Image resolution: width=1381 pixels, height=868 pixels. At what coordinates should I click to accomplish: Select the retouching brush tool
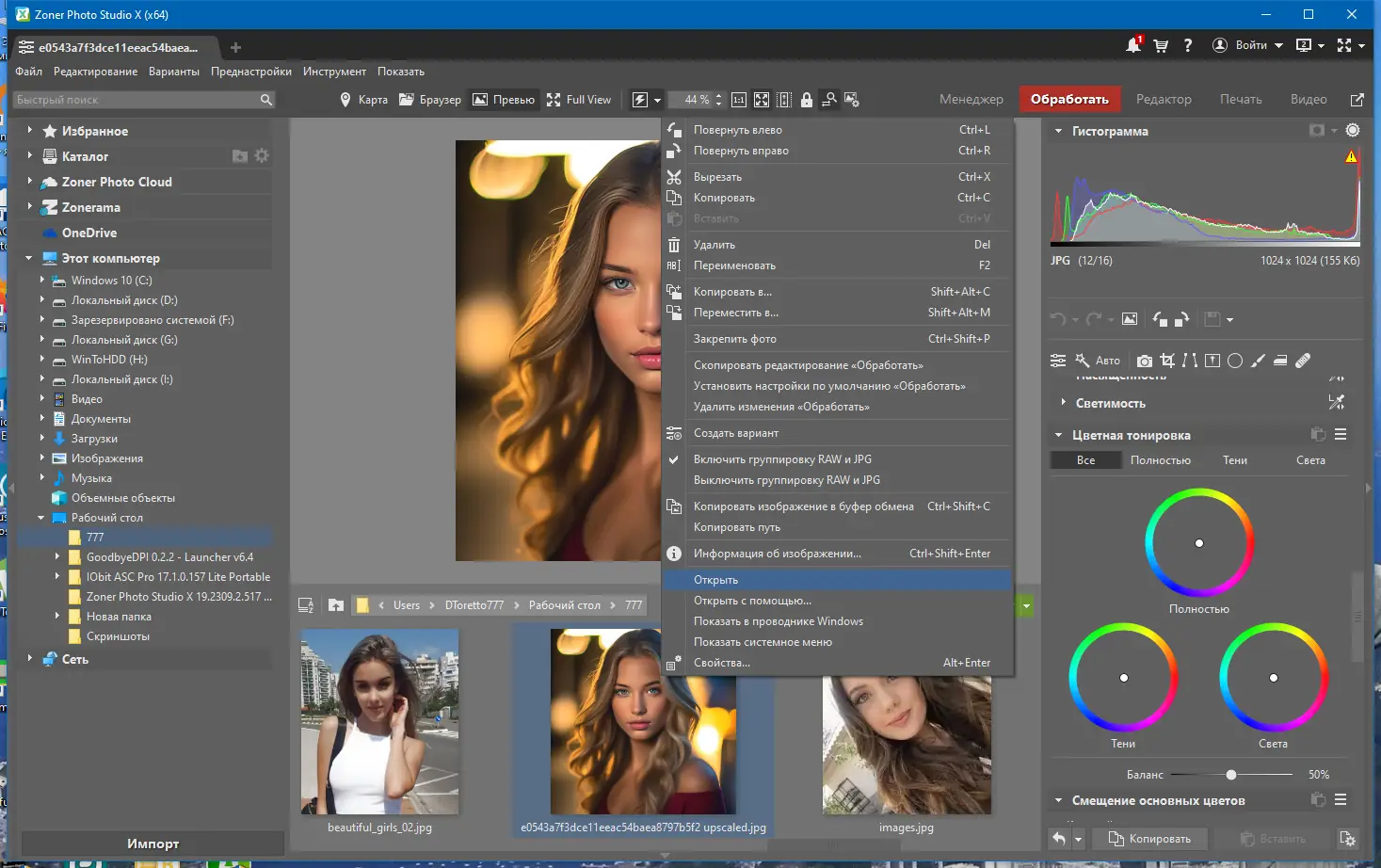click(1303, 361)
